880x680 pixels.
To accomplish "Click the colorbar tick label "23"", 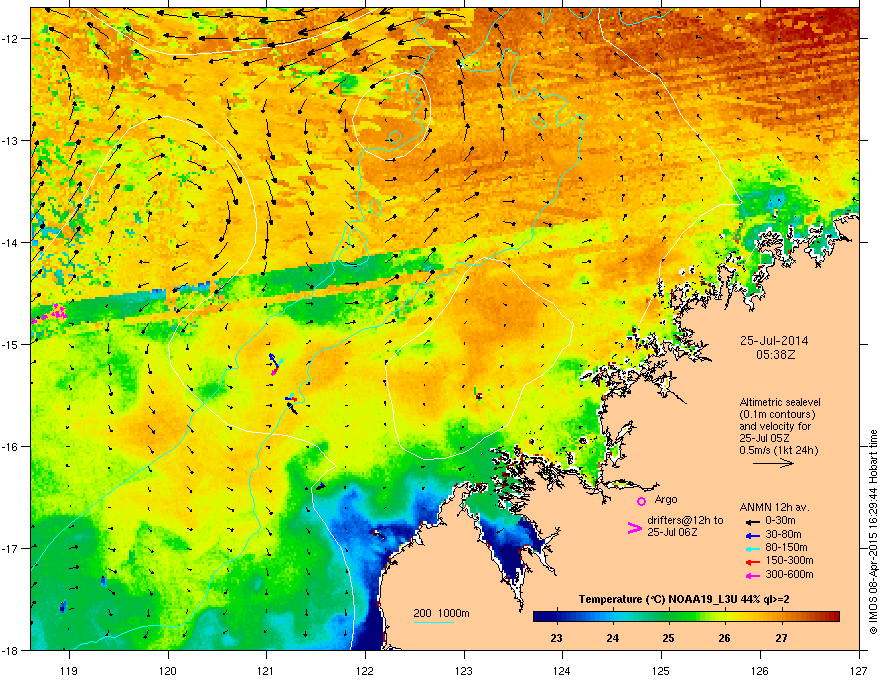I will [x=556, y=638].
